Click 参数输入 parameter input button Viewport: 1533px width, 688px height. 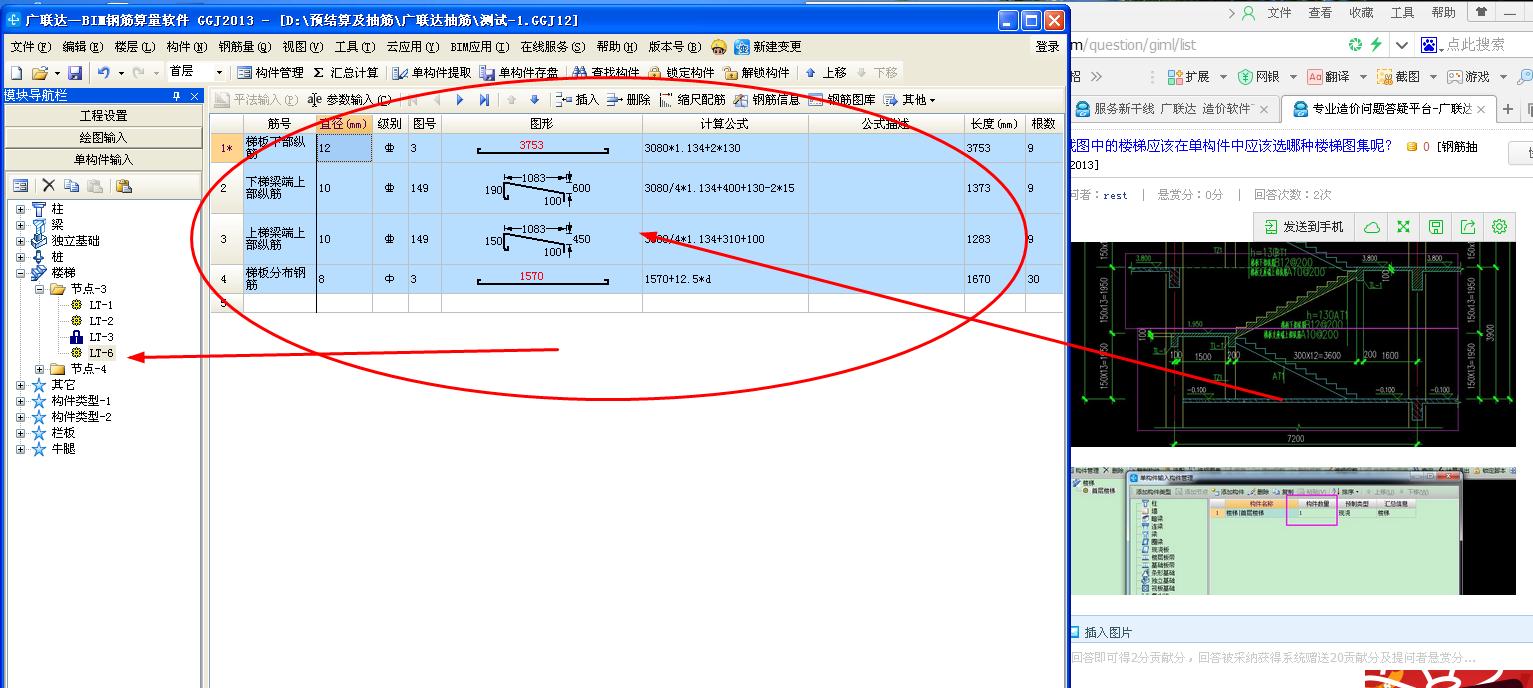pyautogui.click(x=348, y=100)
